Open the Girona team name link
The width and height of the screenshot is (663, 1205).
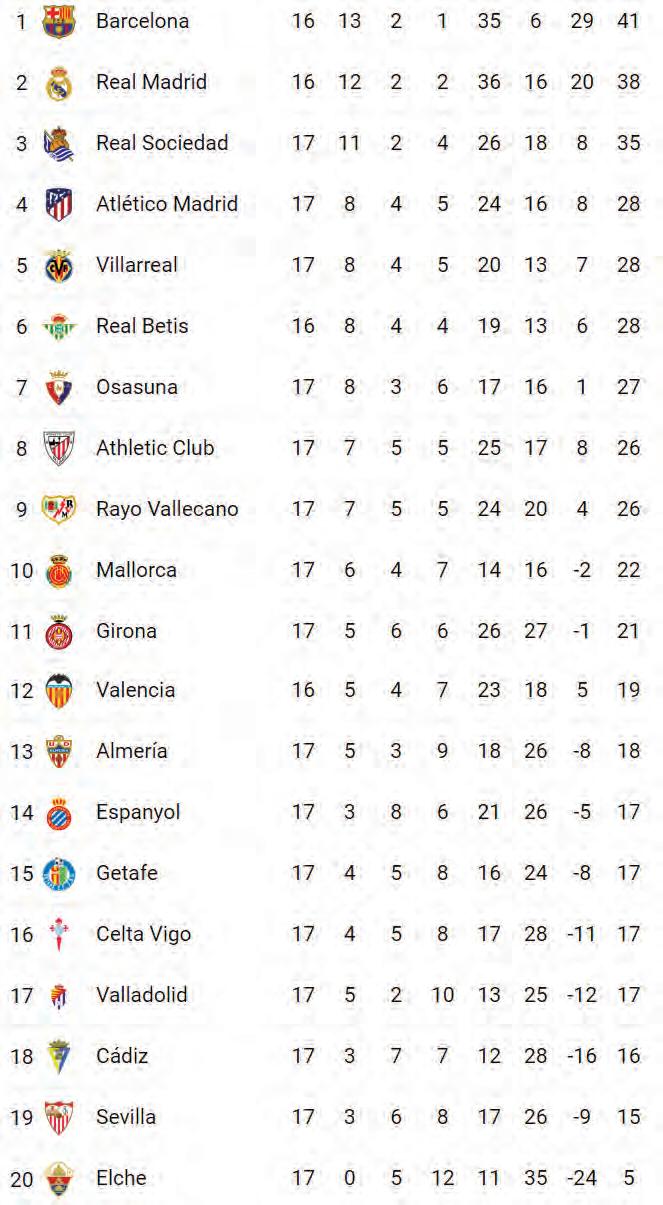126,631
